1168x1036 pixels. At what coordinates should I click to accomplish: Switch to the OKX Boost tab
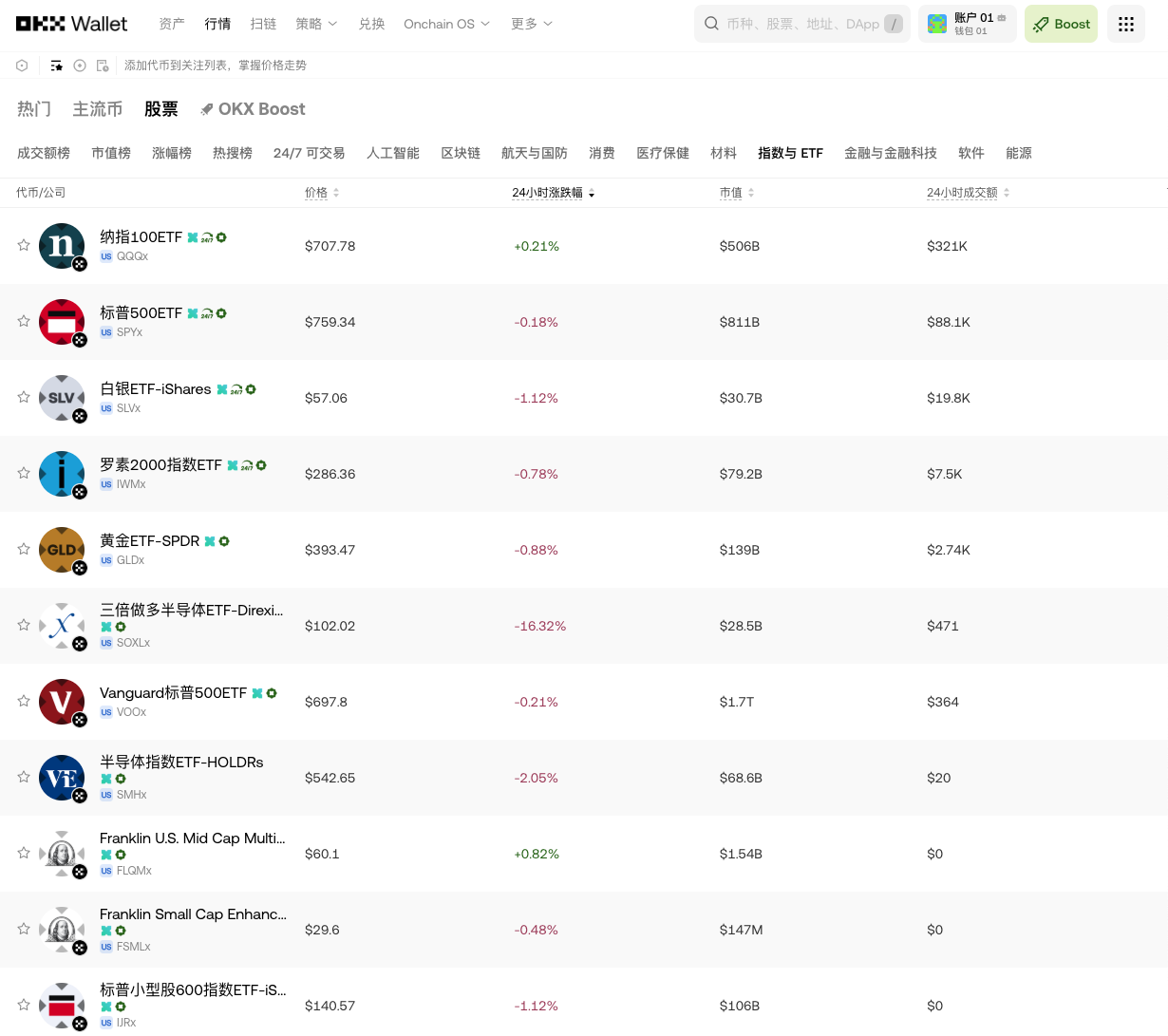click(x=253, y=109)
